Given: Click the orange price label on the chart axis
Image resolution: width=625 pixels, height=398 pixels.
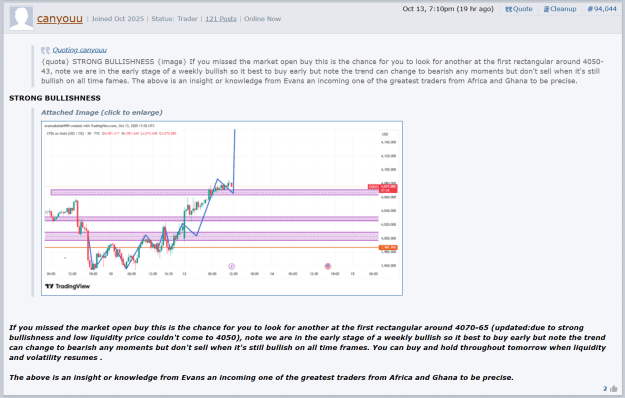Looking at the screenshot, I should click(387, 248).
